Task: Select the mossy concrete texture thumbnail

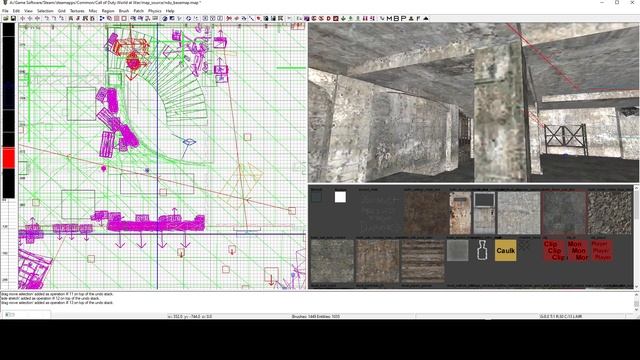Action: (332, 261)
